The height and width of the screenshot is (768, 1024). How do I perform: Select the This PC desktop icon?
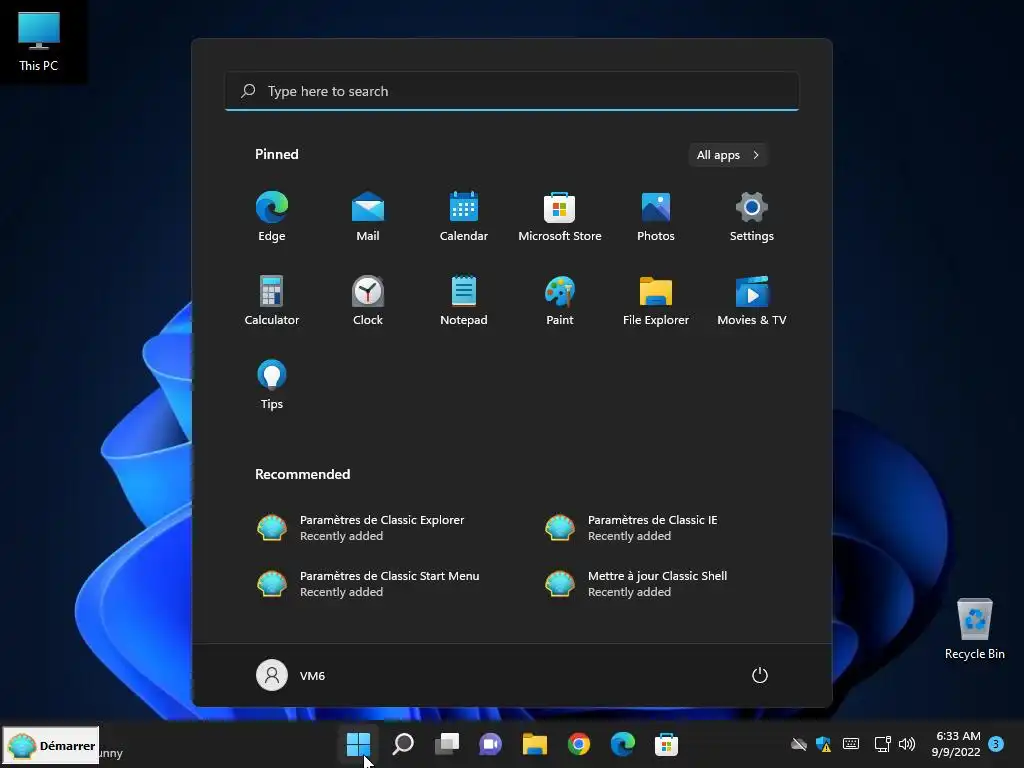point(39,41)
